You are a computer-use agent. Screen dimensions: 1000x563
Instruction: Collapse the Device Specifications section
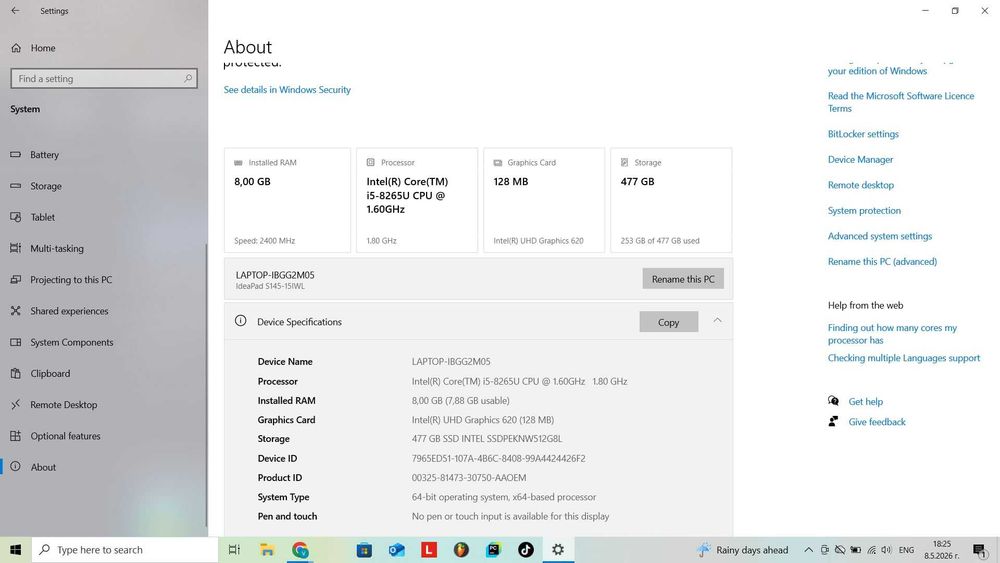[x=717, y=321]
